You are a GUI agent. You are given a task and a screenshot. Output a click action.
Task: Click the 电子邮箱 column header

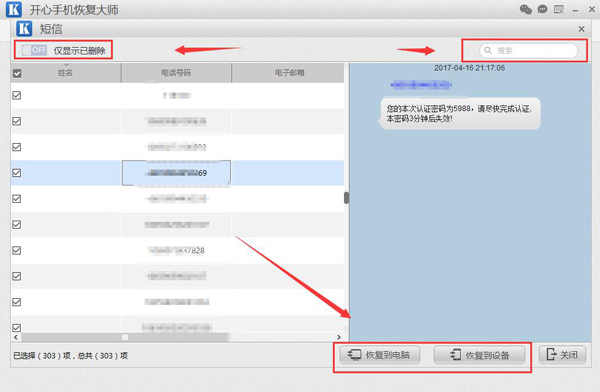[x=289, y=73]
